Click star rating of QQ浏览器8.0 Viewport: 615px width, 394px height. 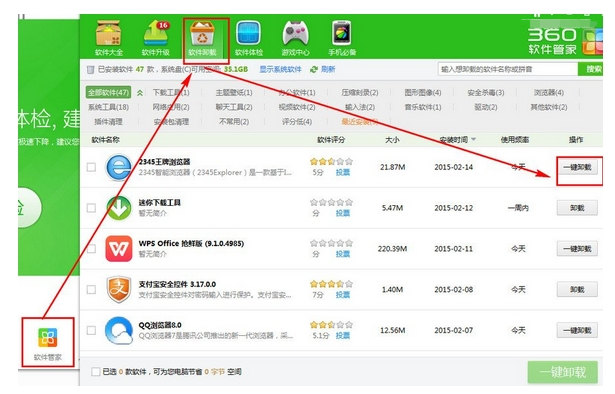tap(331, 324)
